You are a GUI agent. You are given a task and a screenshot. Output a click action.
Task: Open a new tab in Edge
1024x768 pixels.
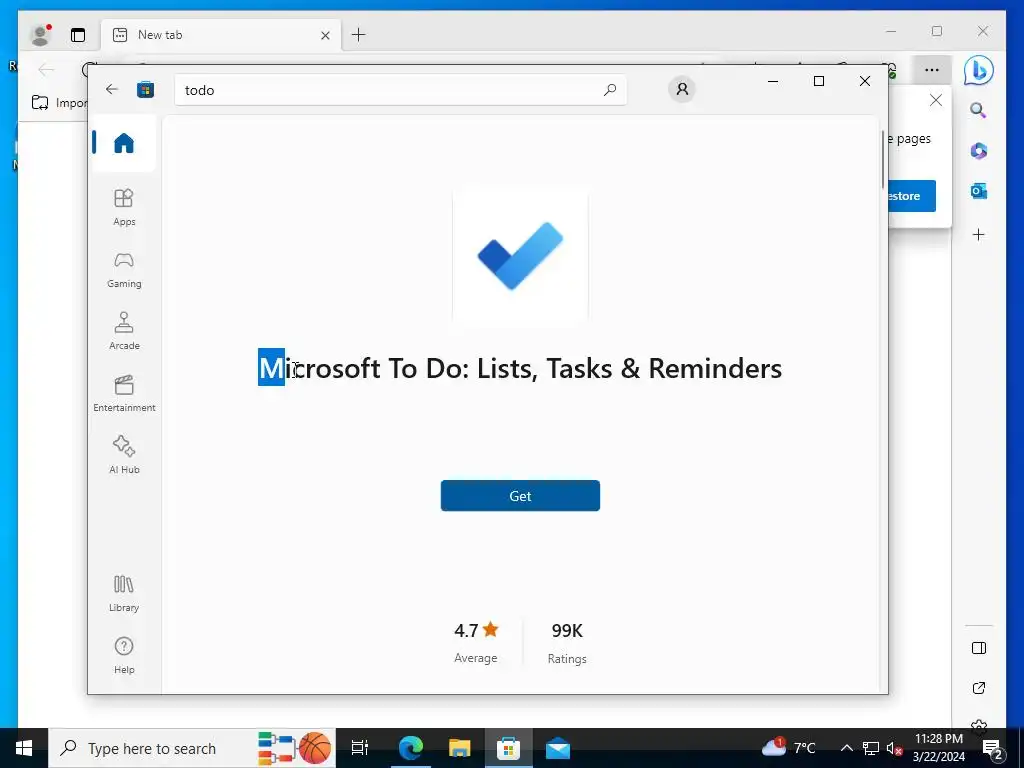359,35
